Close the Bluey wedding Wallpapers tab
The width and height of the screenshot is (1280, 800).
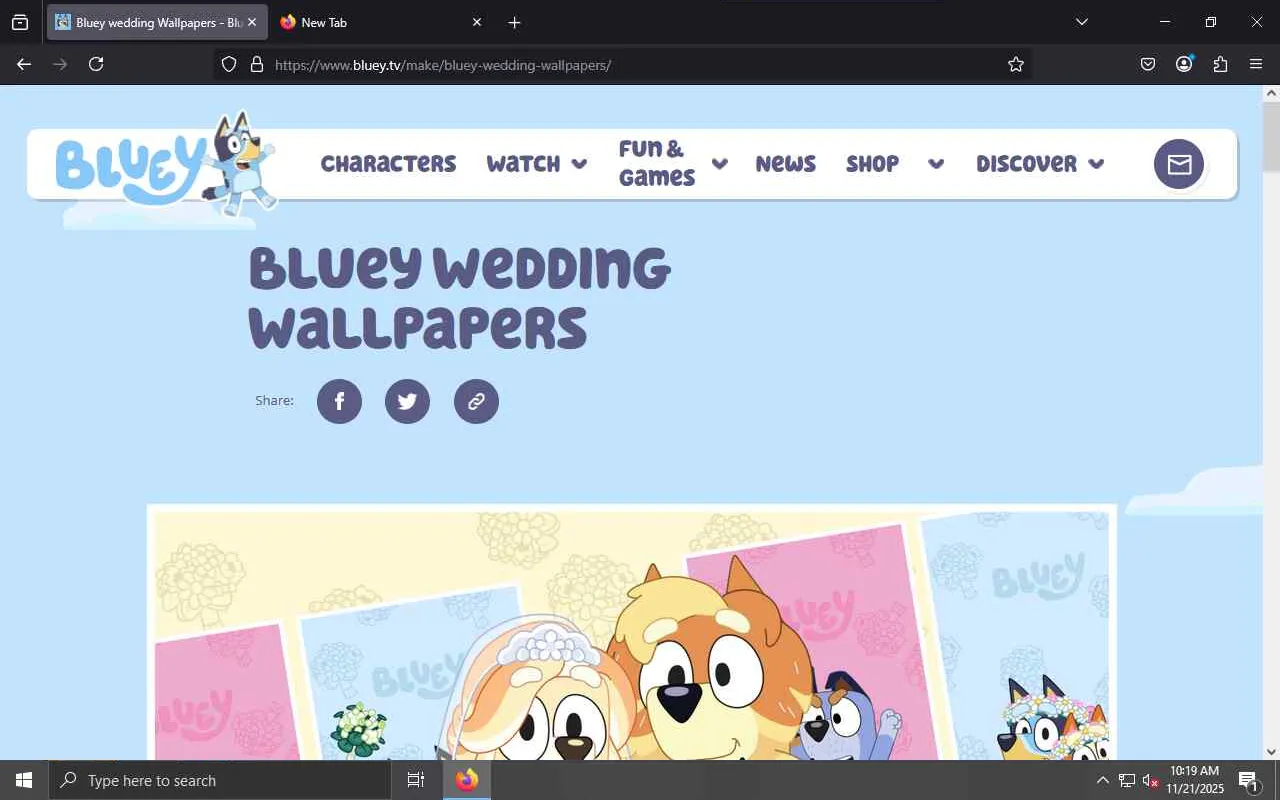(x=252, y=22)
